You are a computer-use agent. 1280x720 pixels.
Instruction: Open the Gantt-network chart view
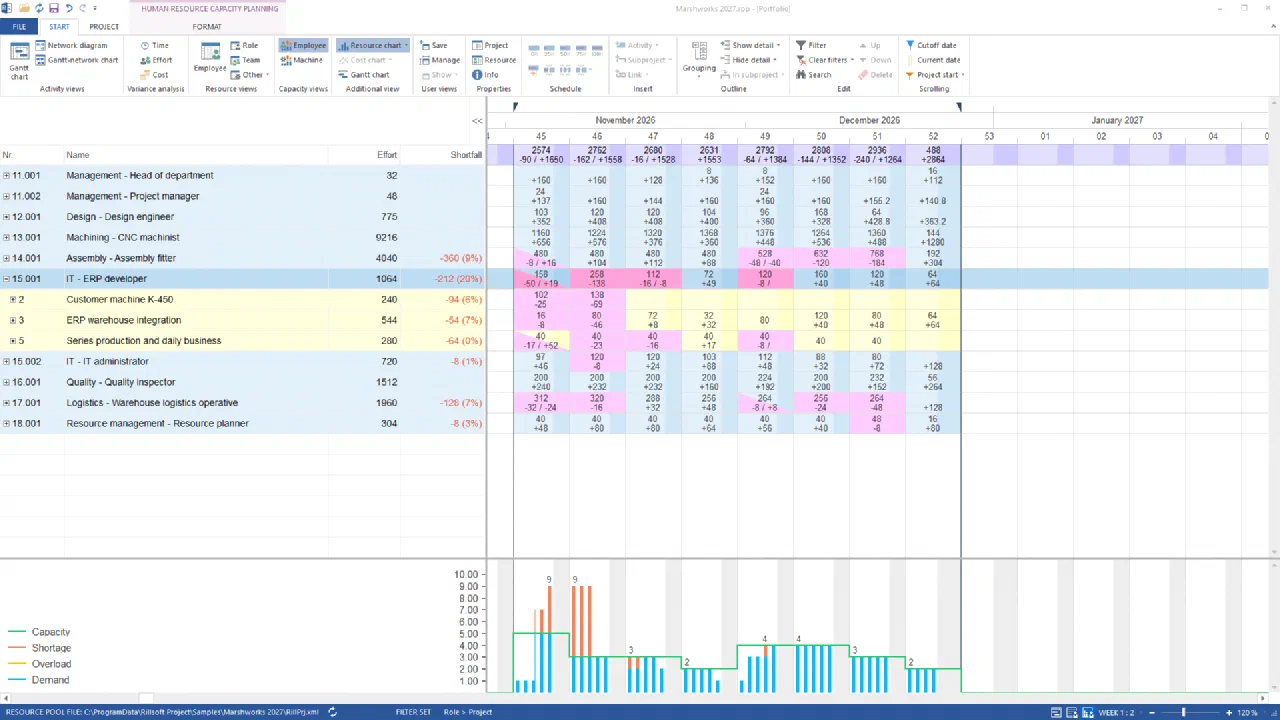pos(76,60)
